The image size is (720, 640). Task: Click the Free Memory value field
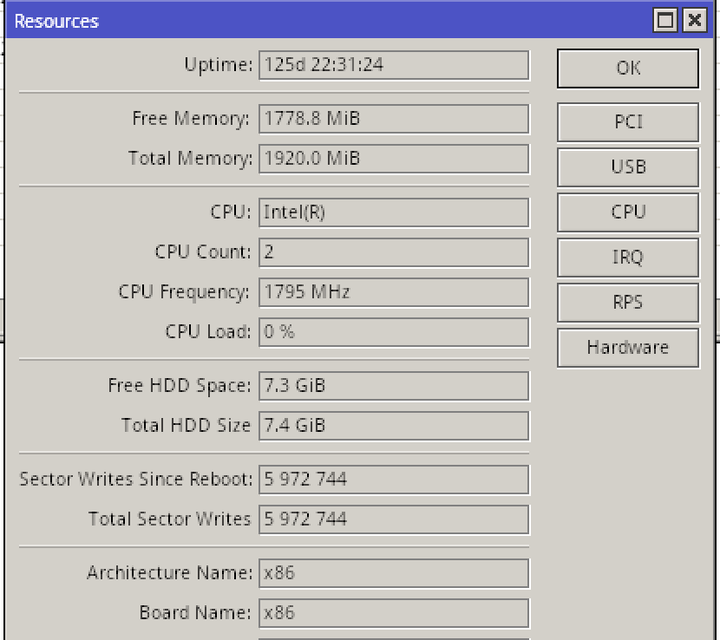(x=394, y=119)
